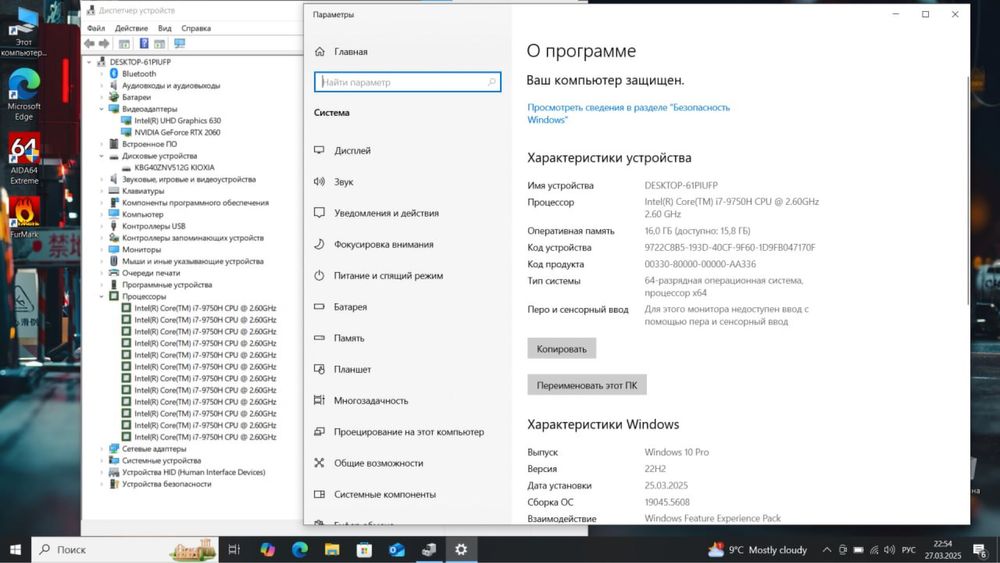Image resolution: width=1000 pixels, height=563 pixels.
Task: Expand the Bluetooth node
Action: [101, 74]
